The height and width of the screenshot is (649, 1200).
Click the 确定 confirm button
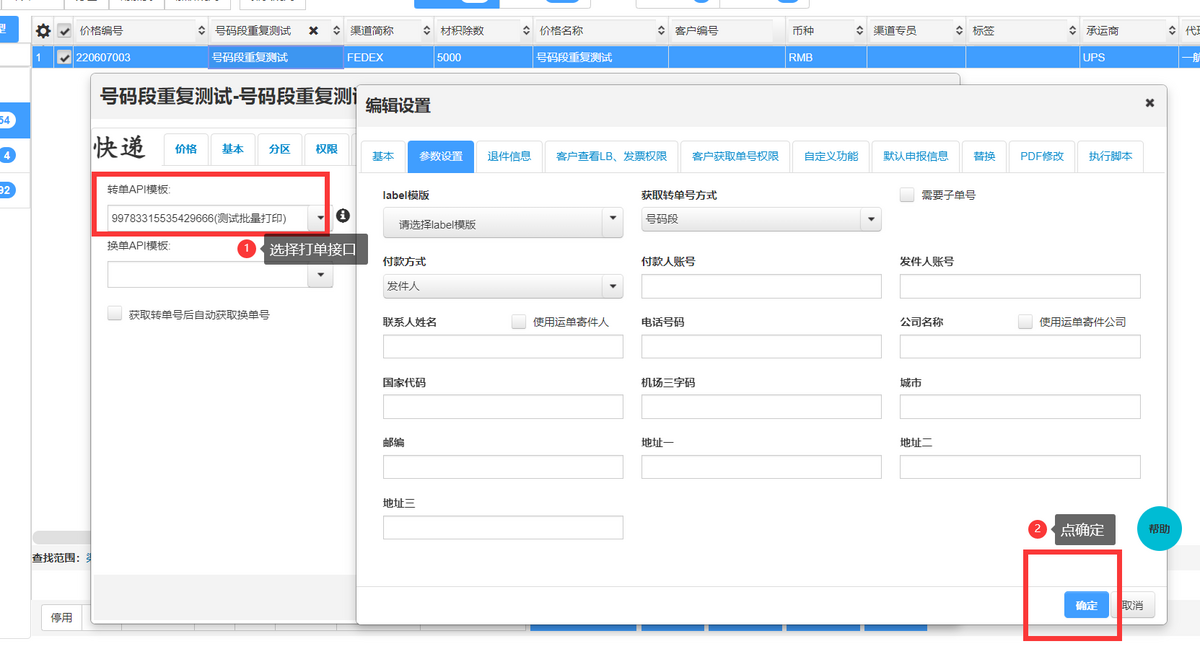tap(1086, 605)
